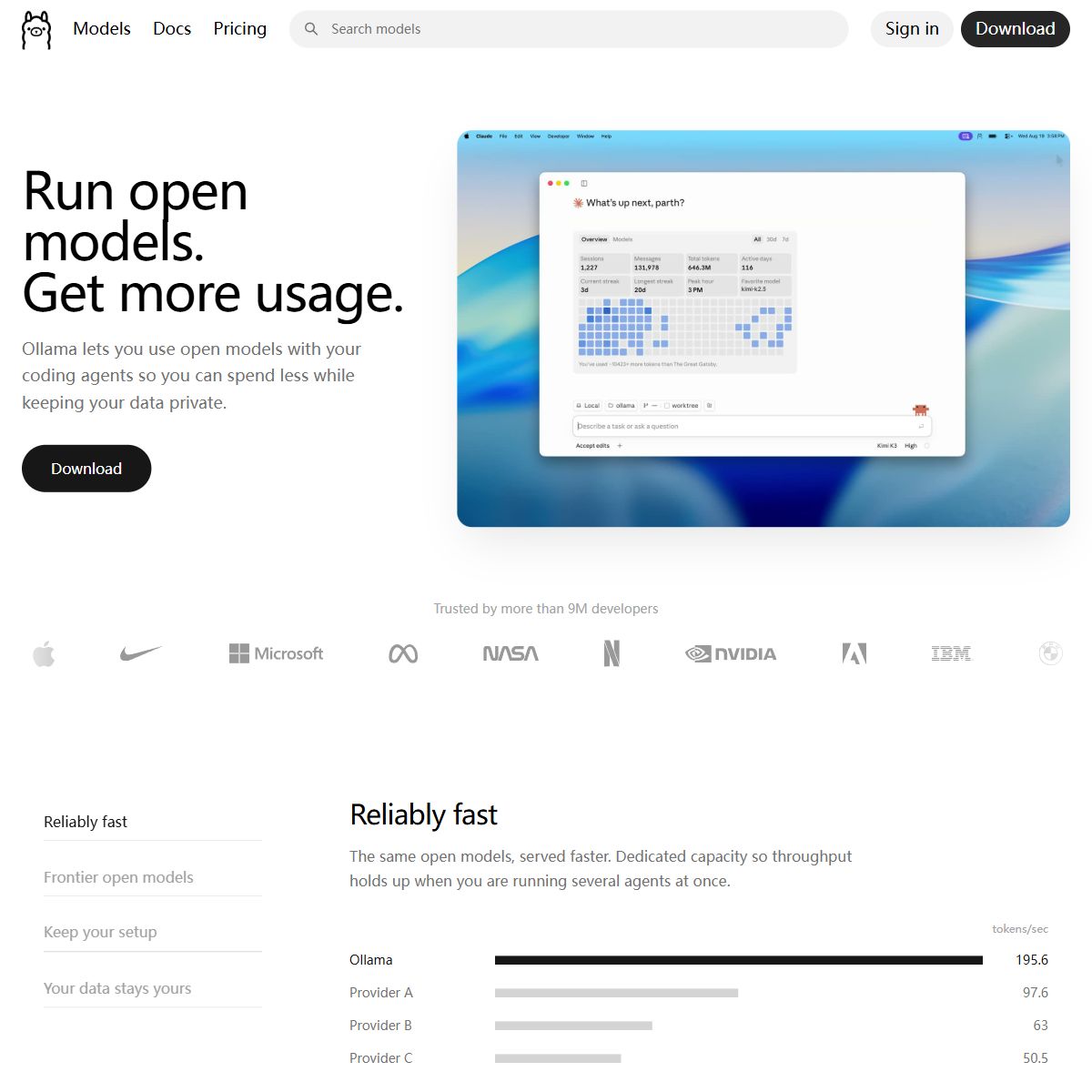Click the Netflix N logo
This screenshot has width=1092, height=1092.
[x=612, y=653]
